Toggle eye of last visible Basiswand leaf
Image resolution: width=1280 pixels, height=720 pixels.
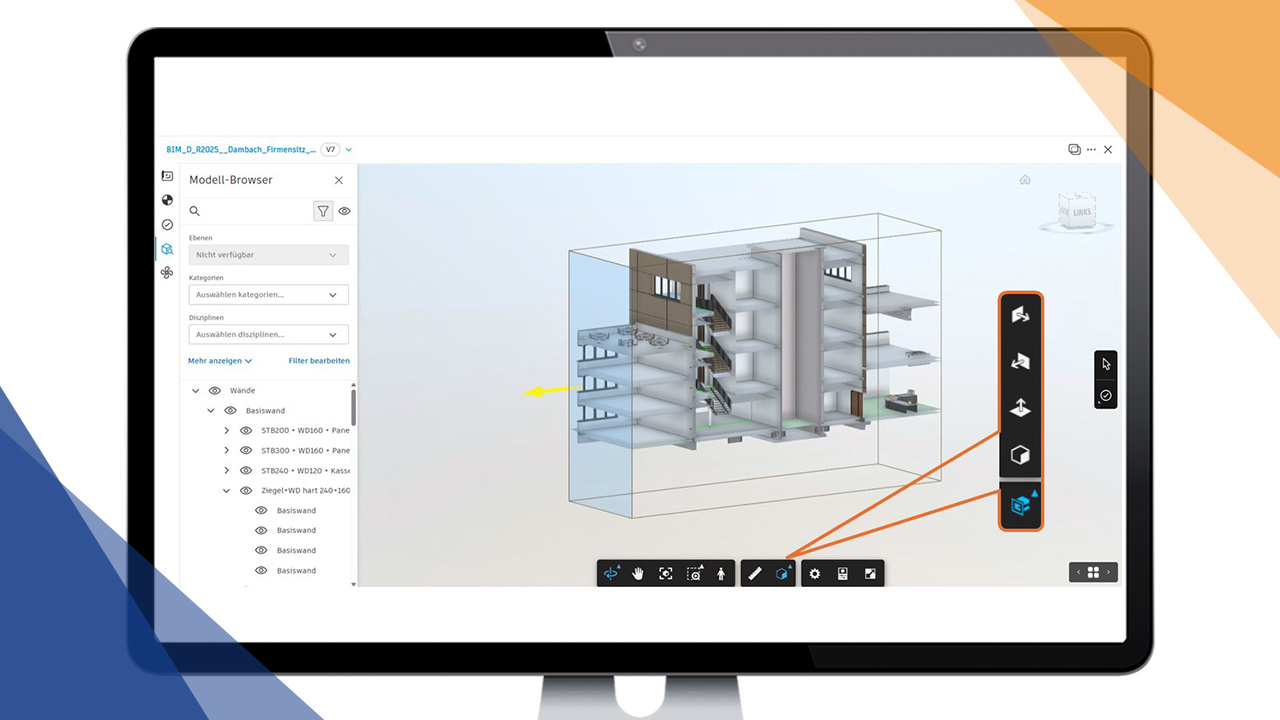[262, 571]
